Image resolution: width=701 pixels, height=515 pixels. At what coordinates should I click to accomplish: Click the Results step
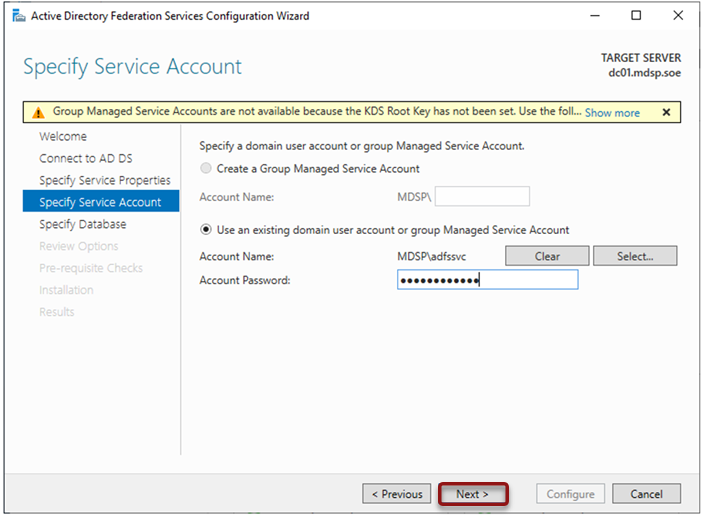pos(57,312)
